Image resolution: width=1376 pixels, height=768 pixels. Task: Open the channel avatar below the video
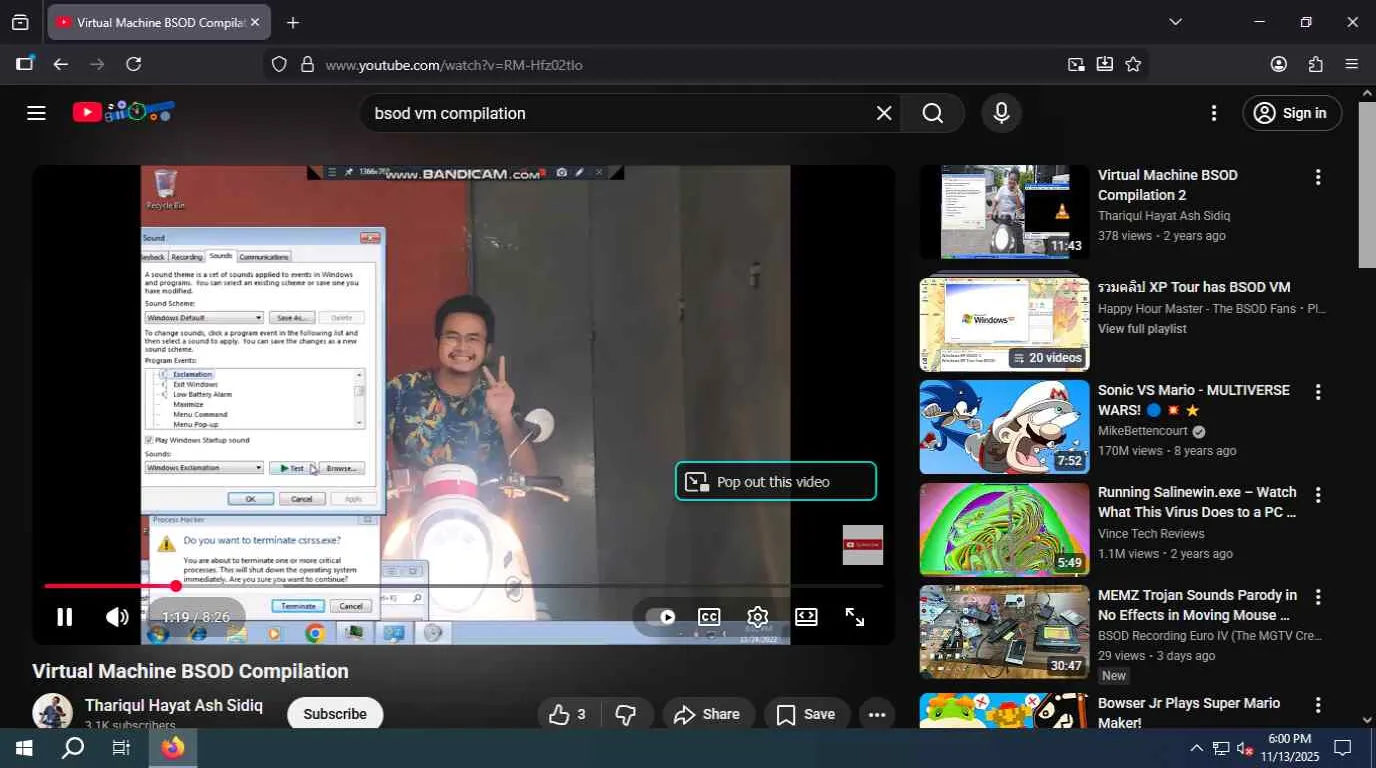pyautogui.click(x=52, y=712)
